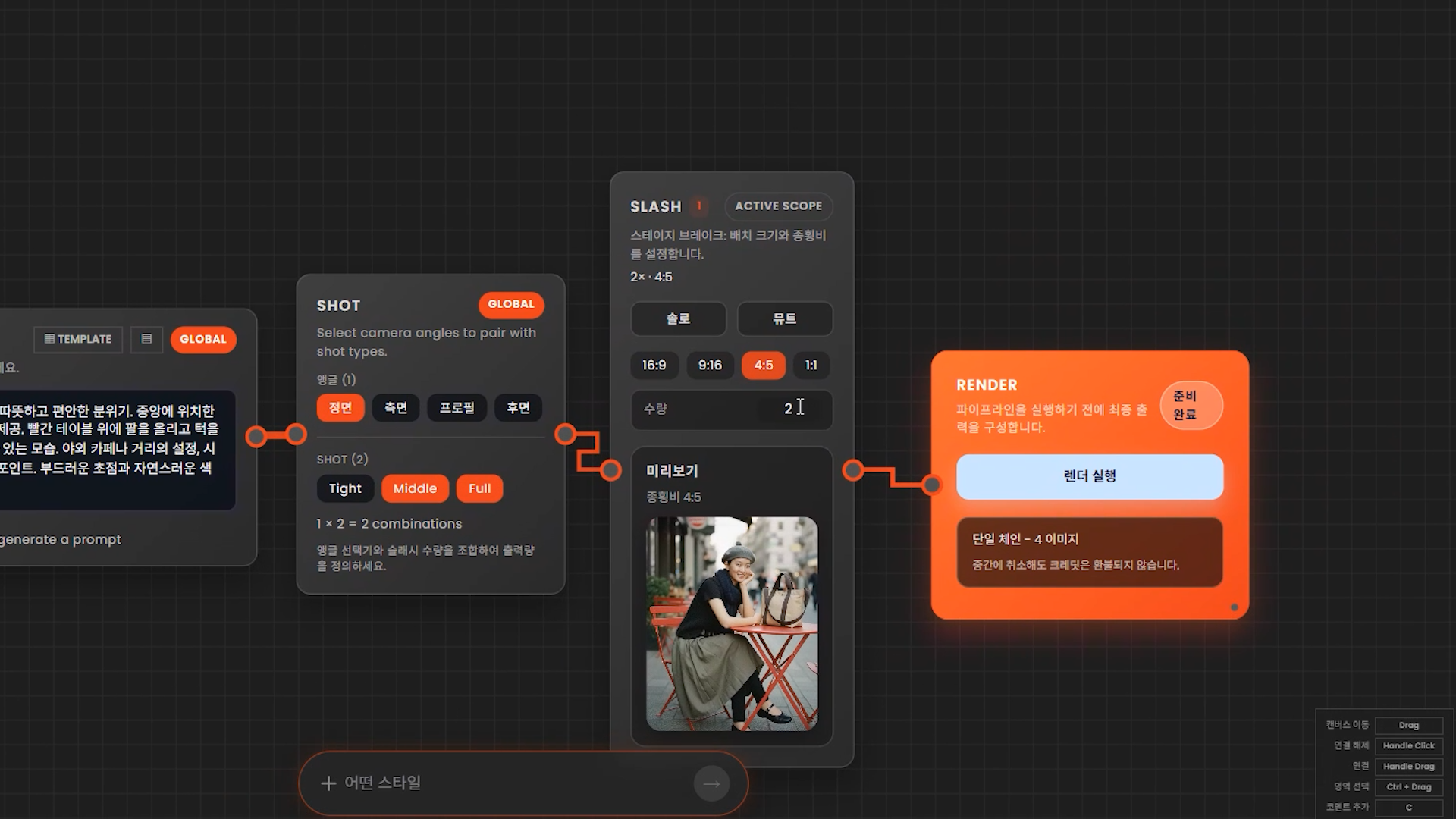Enable the 측면 angle option
1456x819 pixels.
click(x=396, y=408)
